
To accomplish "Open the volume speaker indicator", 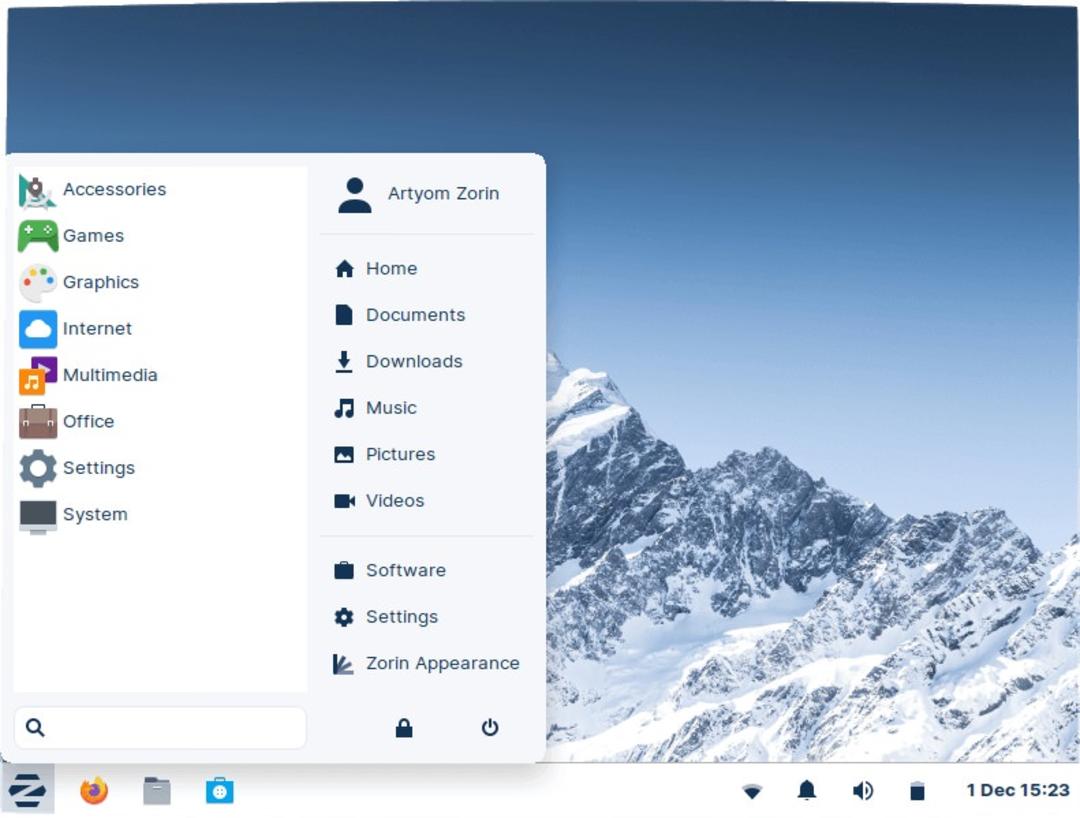I will click(862, 790).
